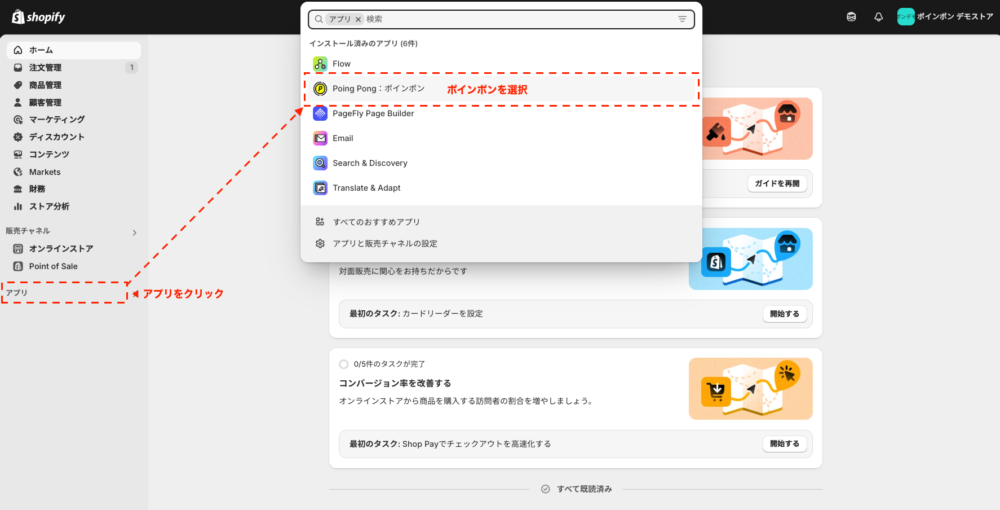Click the アプリと販売チャネルの設定 gear icon
This screenshot has width=1000, height=510.
tap(320, 244)
